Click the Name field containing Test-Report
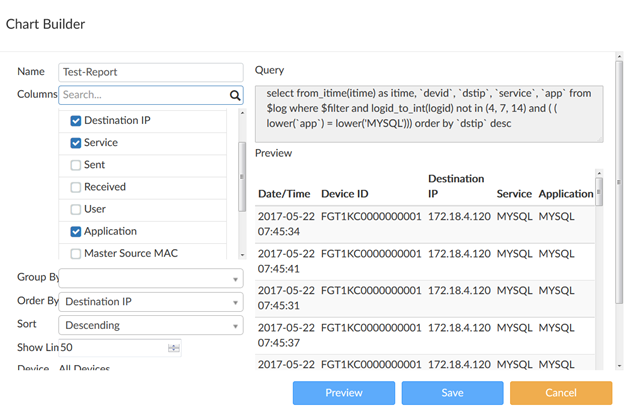The height and width of the screenshot is (415, 624). [151, 72]
